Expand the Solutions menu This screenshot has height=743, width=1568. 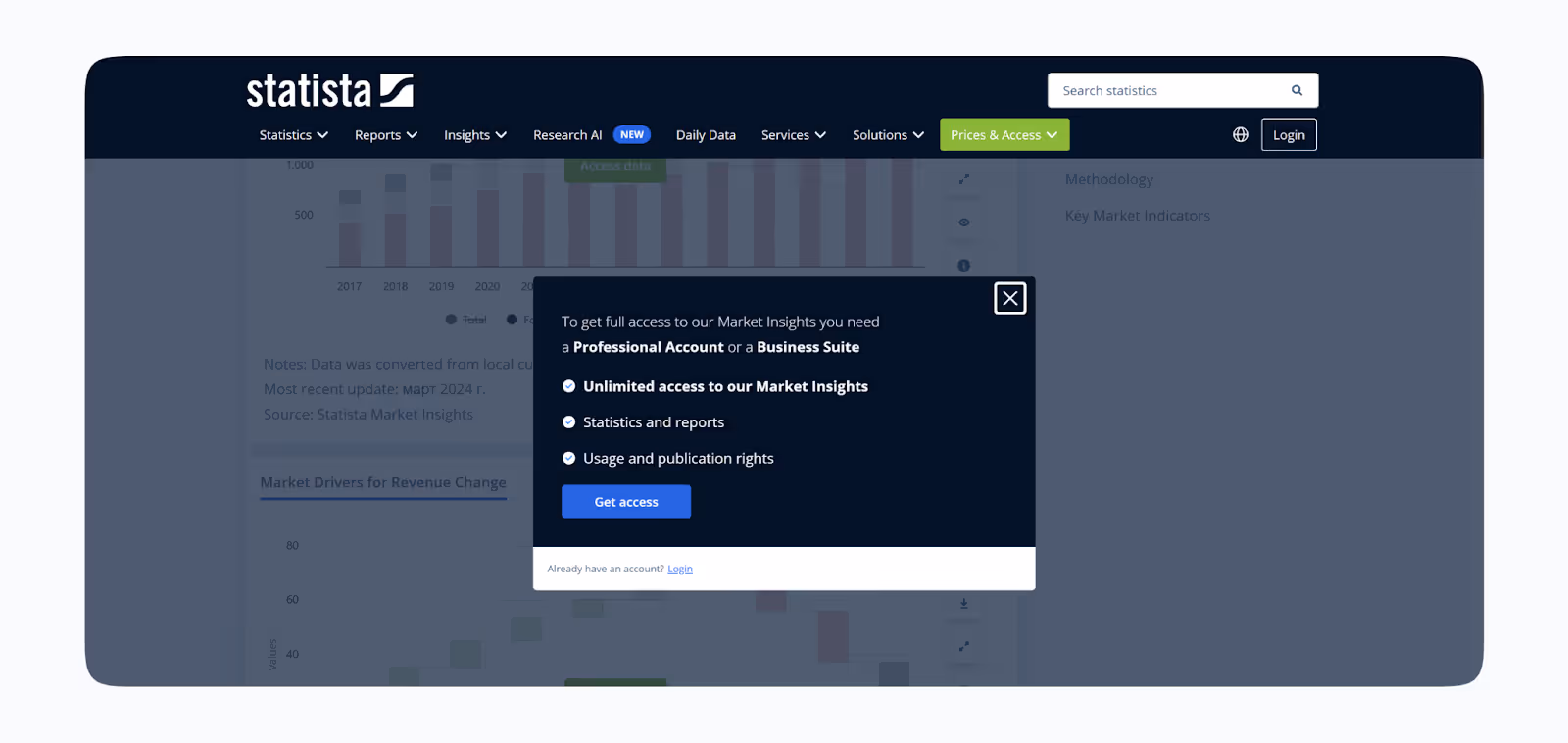coord(888,135)
